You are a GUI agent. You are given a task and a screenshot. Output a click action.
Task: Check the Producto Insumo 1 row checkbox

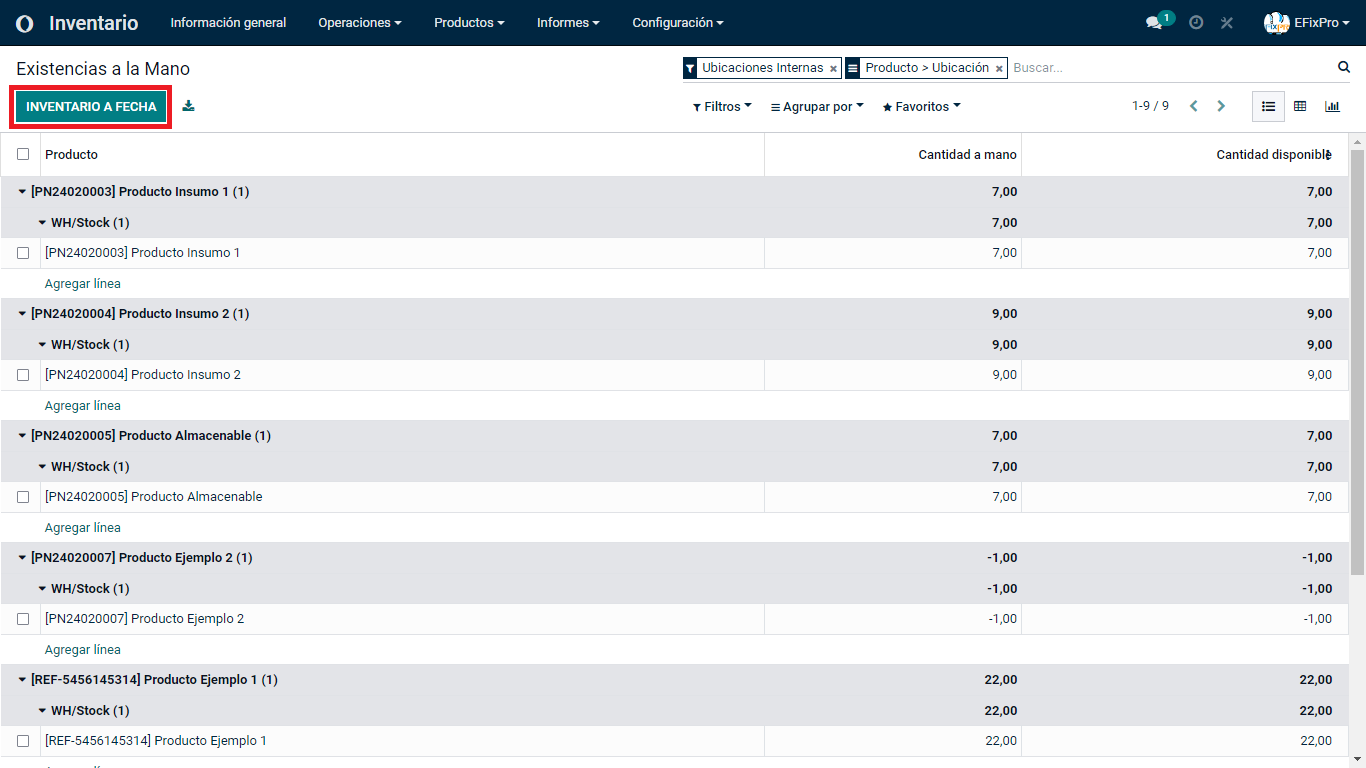pos(23,253)
